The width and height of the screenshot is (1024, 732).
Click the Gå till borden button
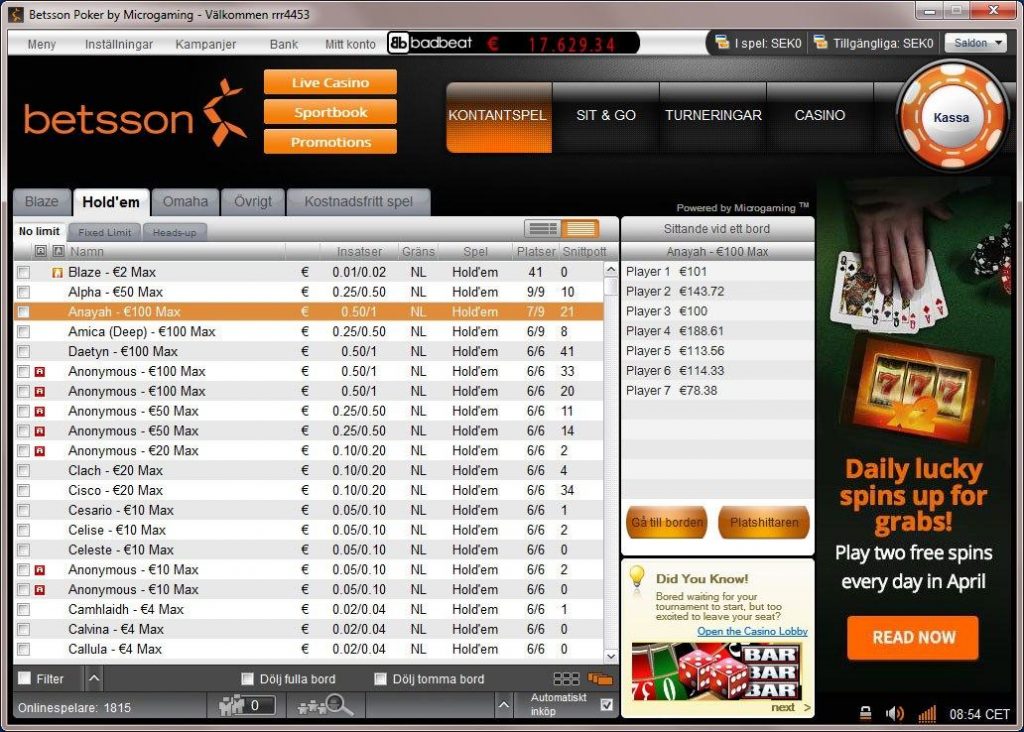667,522
